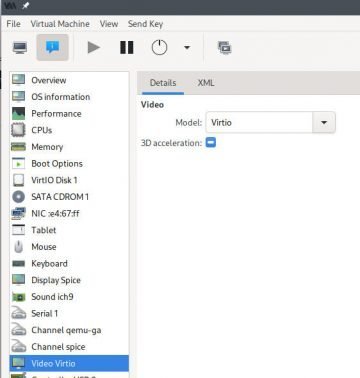This screenshot has height=378, width=360.
Task: Open the Send Key menu
Action: [145, 24]
